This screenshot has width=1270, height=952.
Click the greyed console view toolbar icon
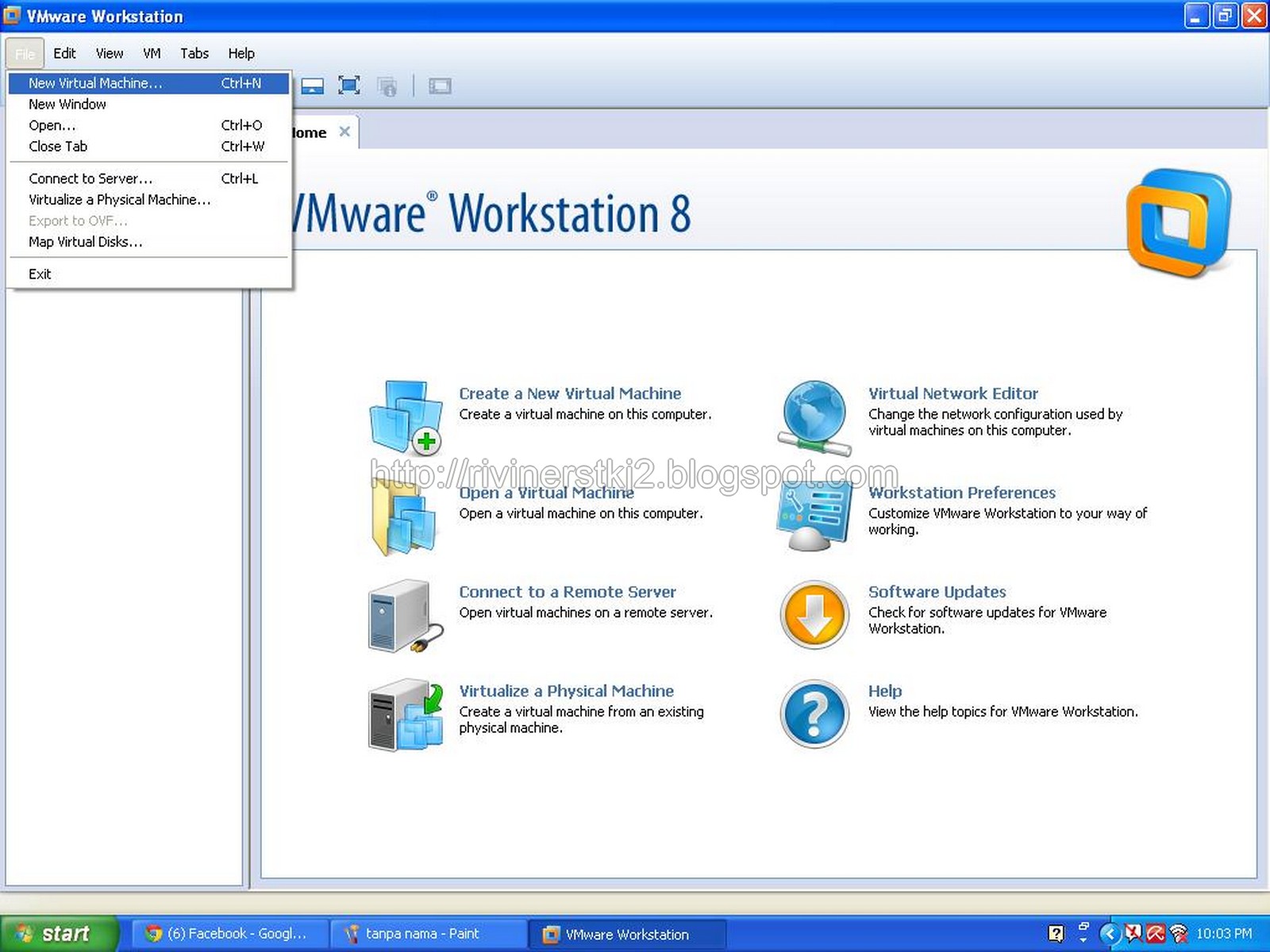[440, 86]
